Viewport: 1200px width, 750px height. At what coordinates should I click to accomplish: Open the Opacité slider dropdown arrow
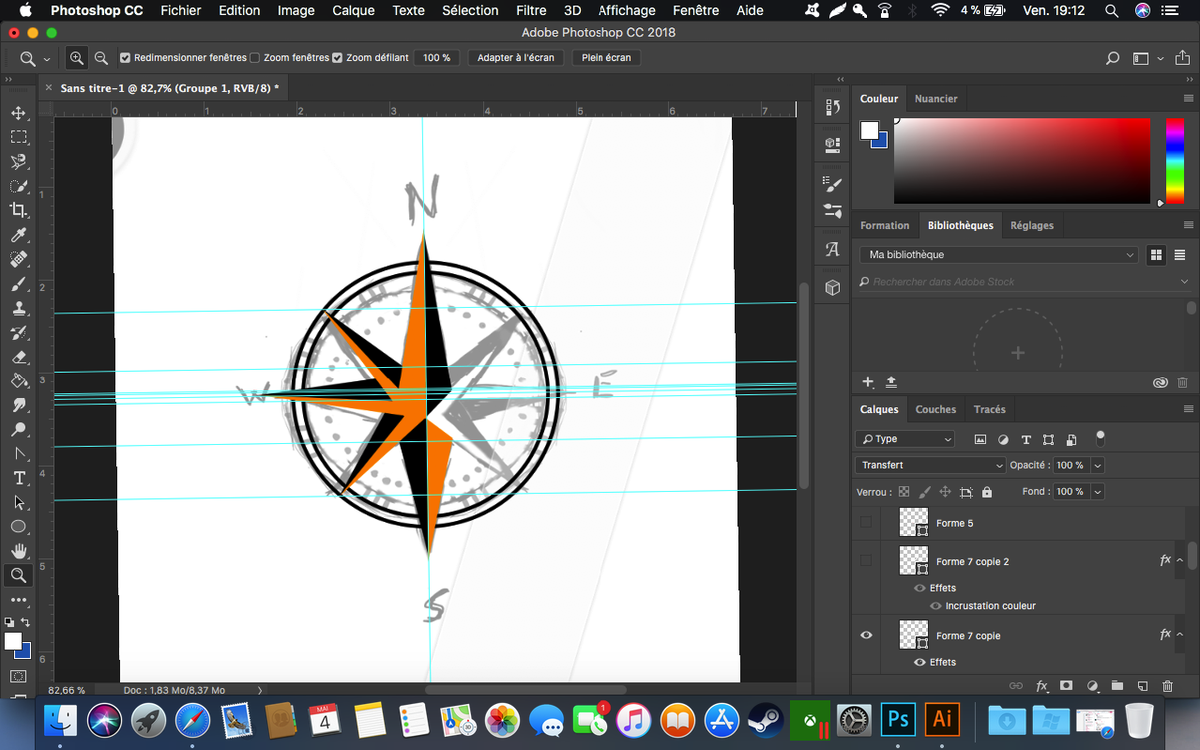pyautogui.click(x=1098, y=465)
